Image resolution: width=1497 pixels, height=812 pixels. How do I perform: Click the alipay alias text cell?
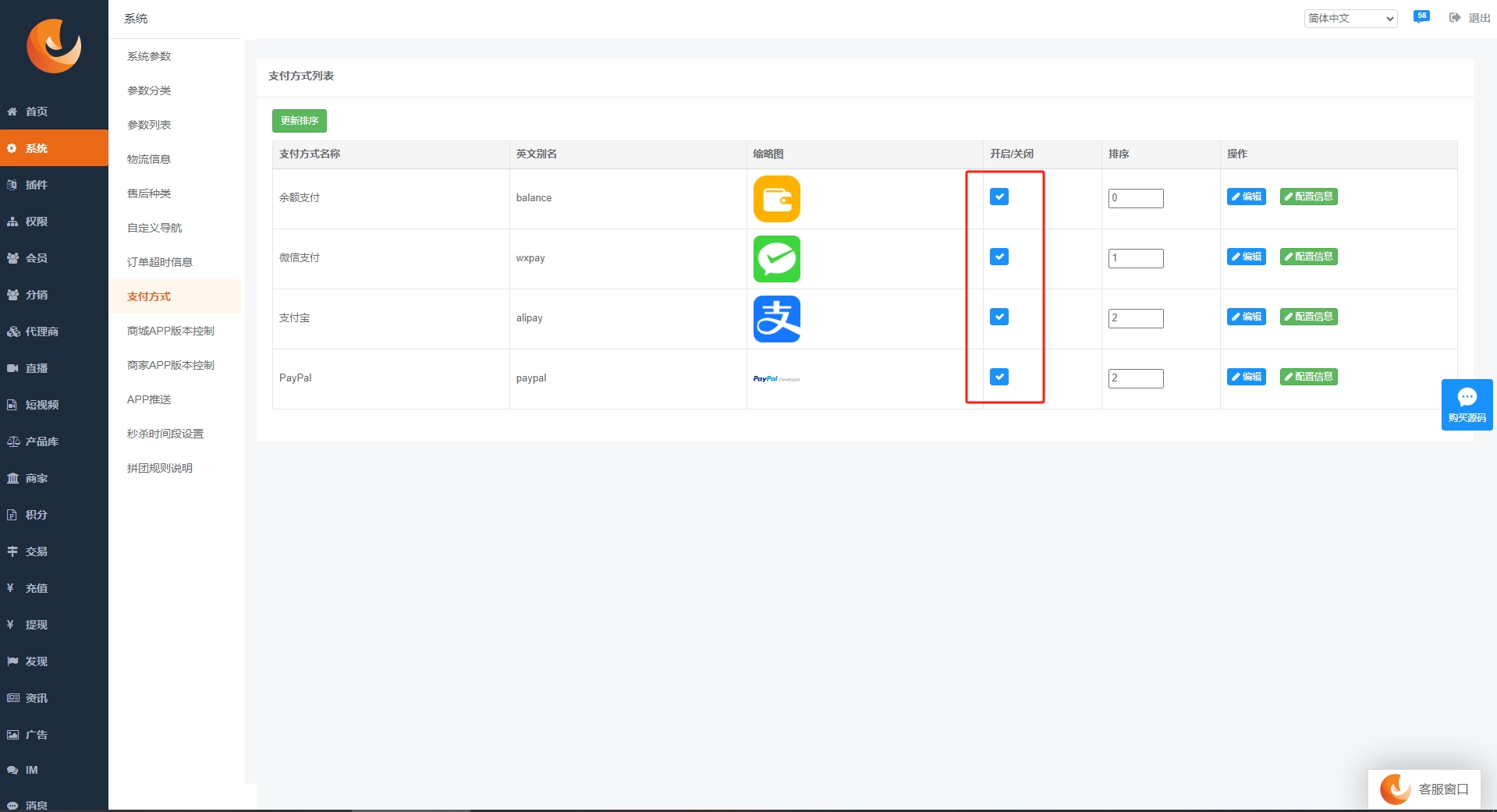[x=530, y=318]
